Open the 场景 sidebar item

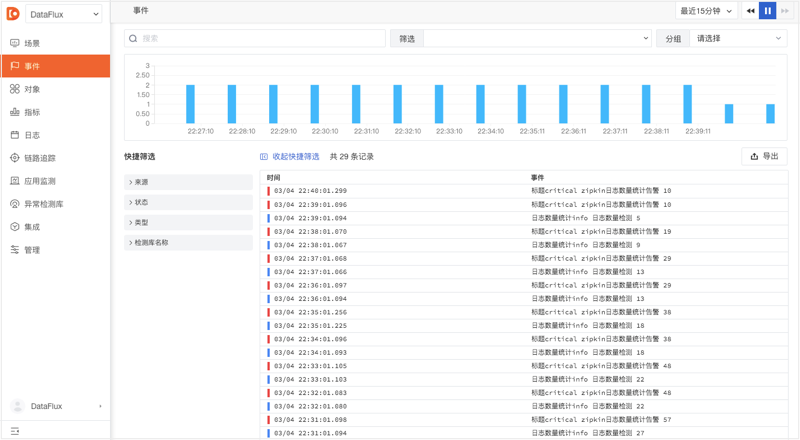pos(55,43)
